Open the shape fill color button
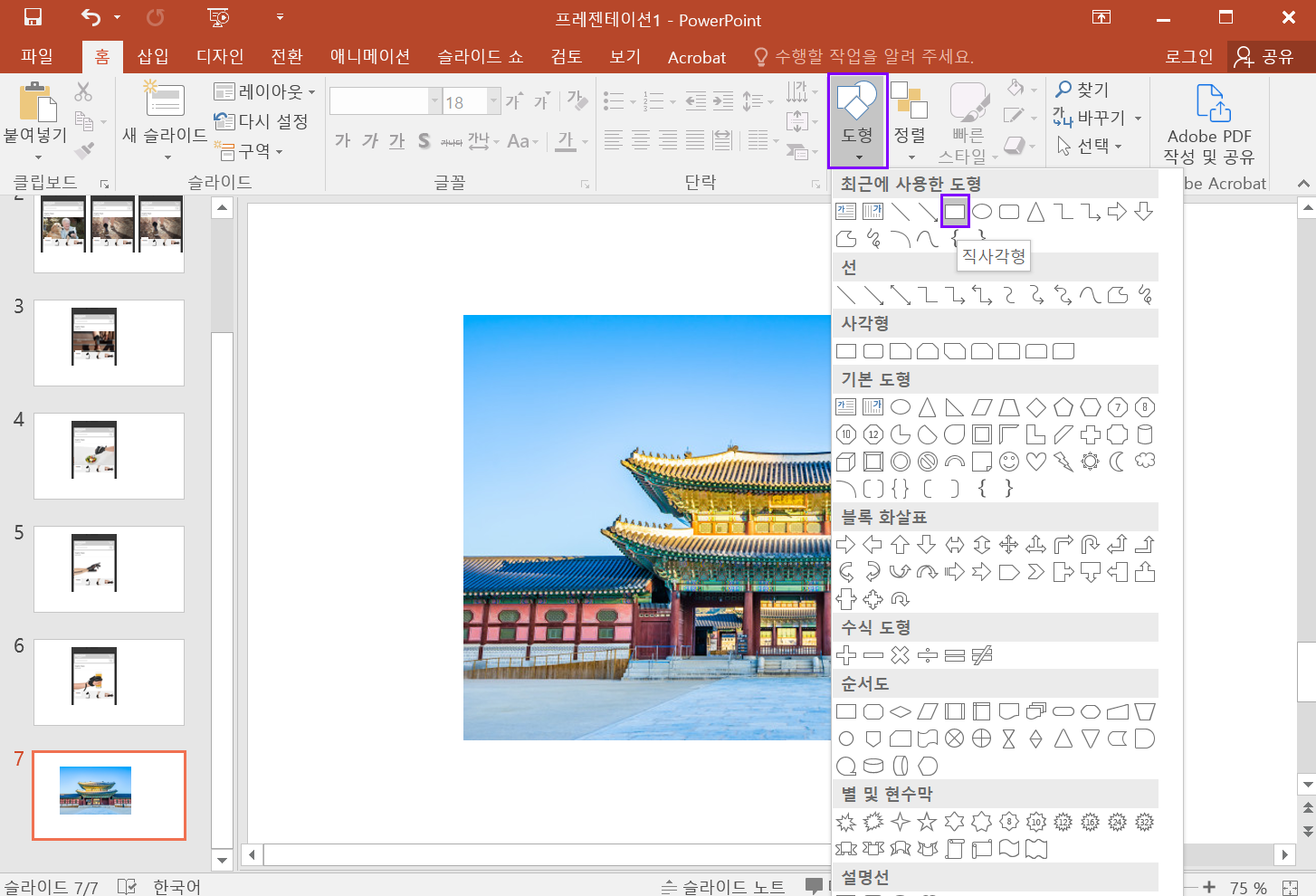The width and height of the screenshot is (1316, 896). click(1021, 89)
